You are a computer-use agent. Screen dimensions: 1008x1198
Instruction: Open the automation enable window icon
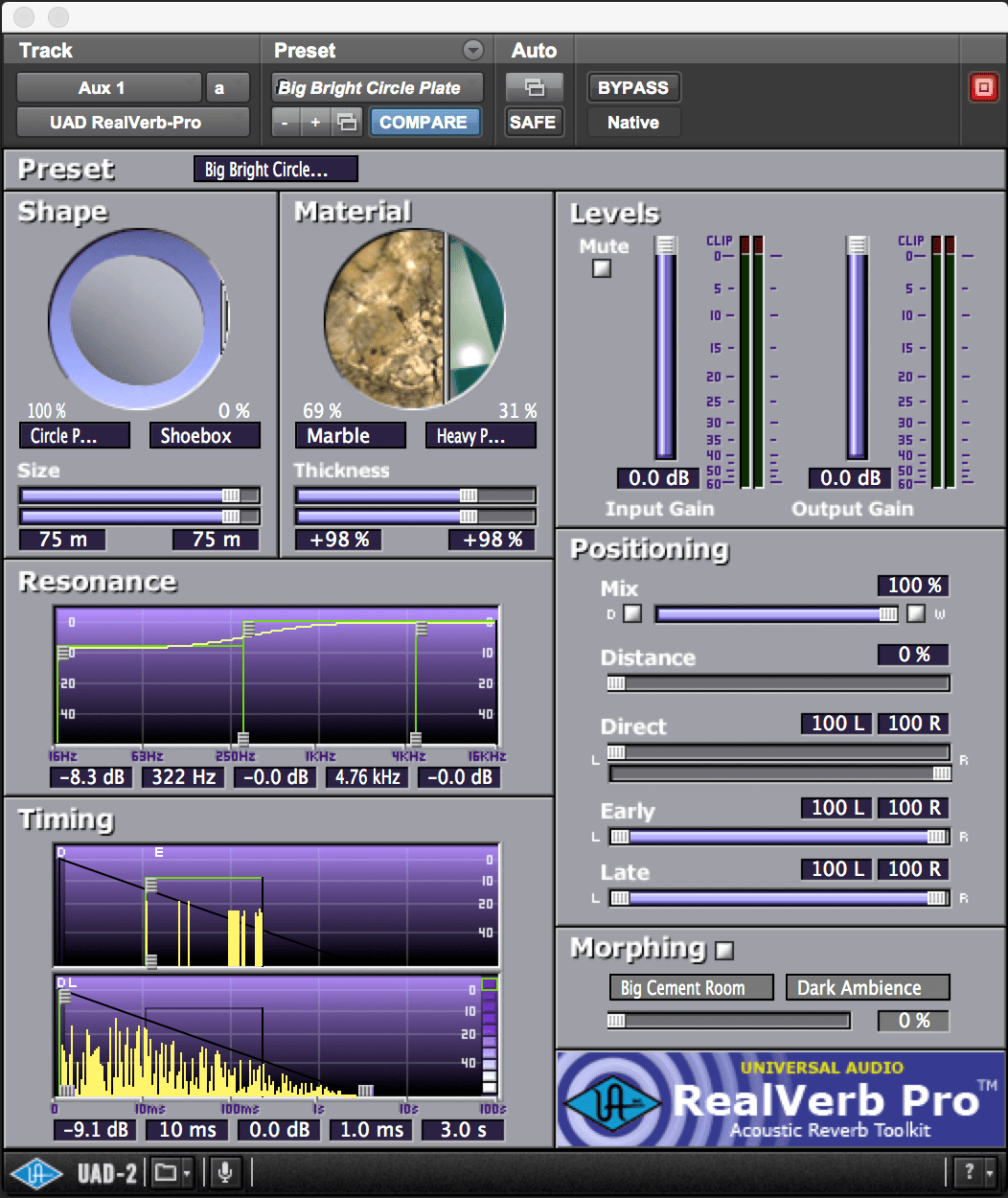(534, 88)
